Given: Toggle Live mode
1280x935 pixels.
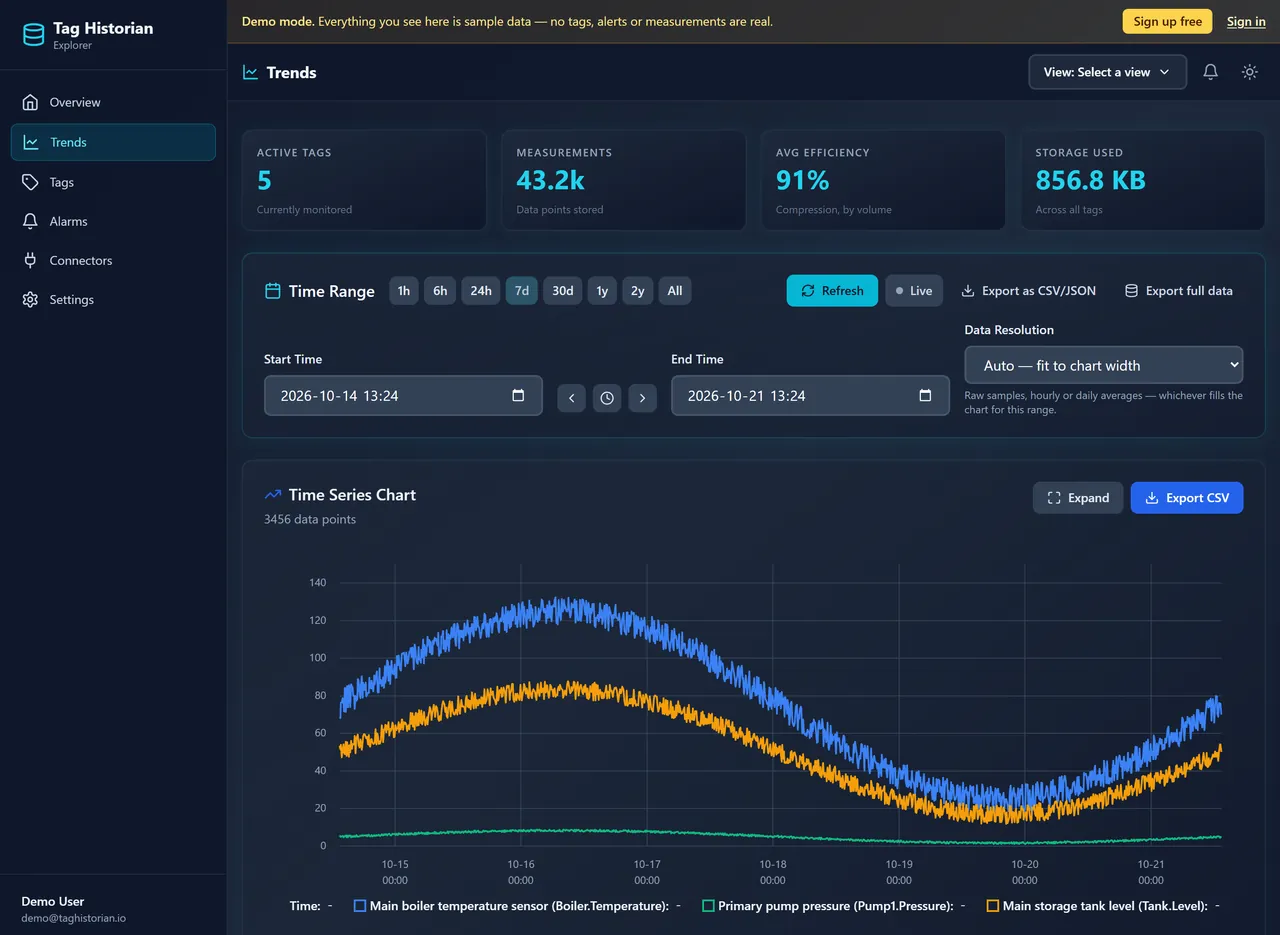Looking at the screenshot, I should click(x=914, y=291).
